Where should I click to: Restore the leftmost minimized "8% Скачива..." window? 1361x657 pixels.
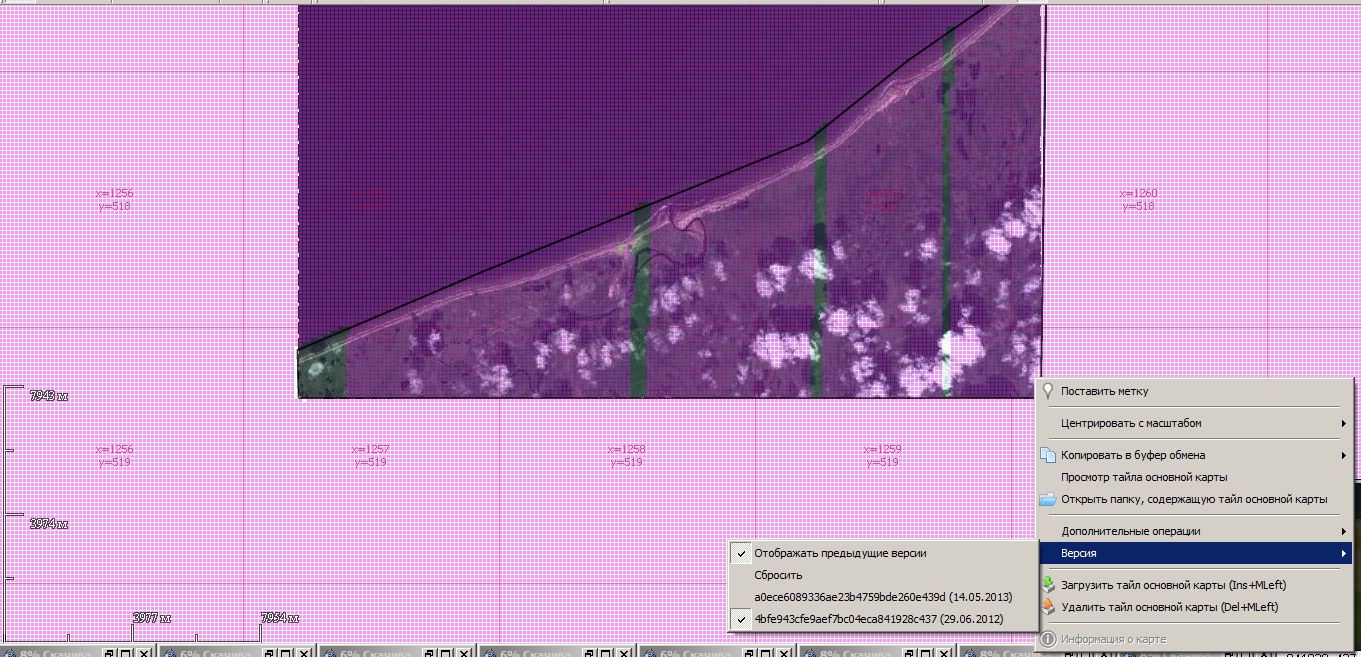pos(109,653)
